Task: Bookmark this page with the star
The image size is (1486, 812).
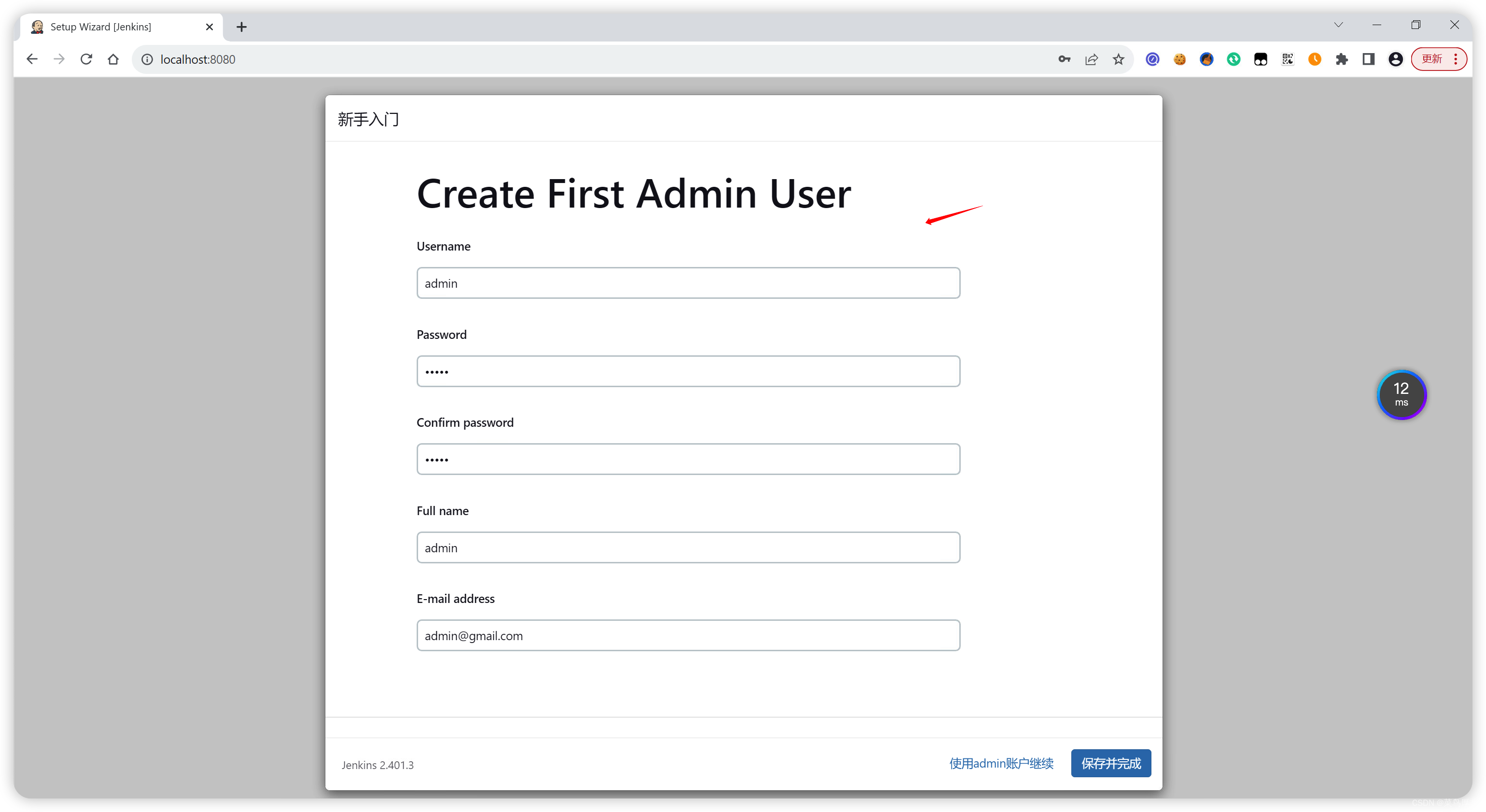Action: 1119,59
